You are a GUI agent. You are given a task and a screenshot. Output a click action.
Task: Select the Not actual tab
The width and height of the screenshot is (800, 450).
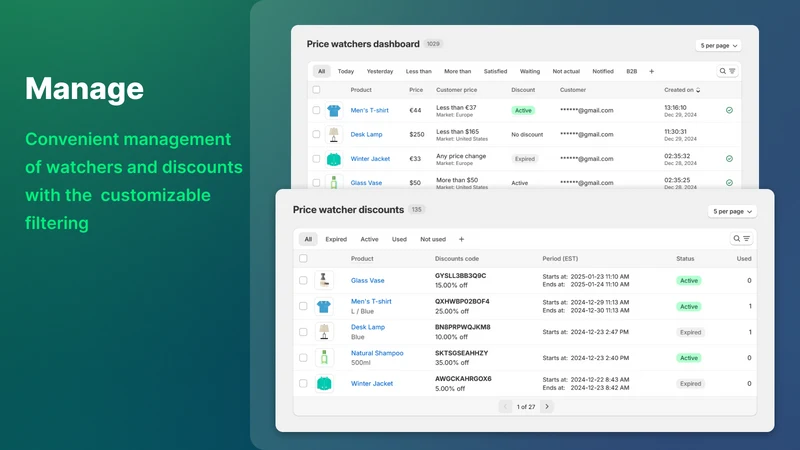tap(566, 71)
